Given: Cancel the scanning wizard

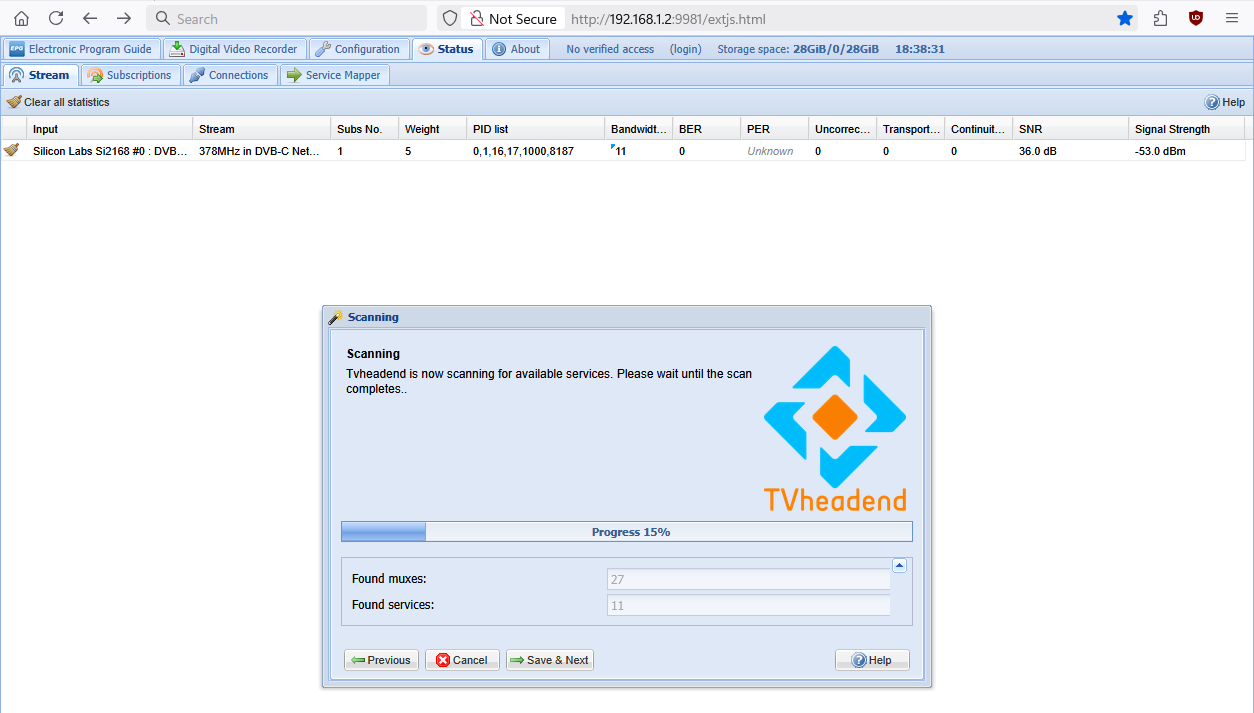Looking at the screenshot, I should pos(462,660).
